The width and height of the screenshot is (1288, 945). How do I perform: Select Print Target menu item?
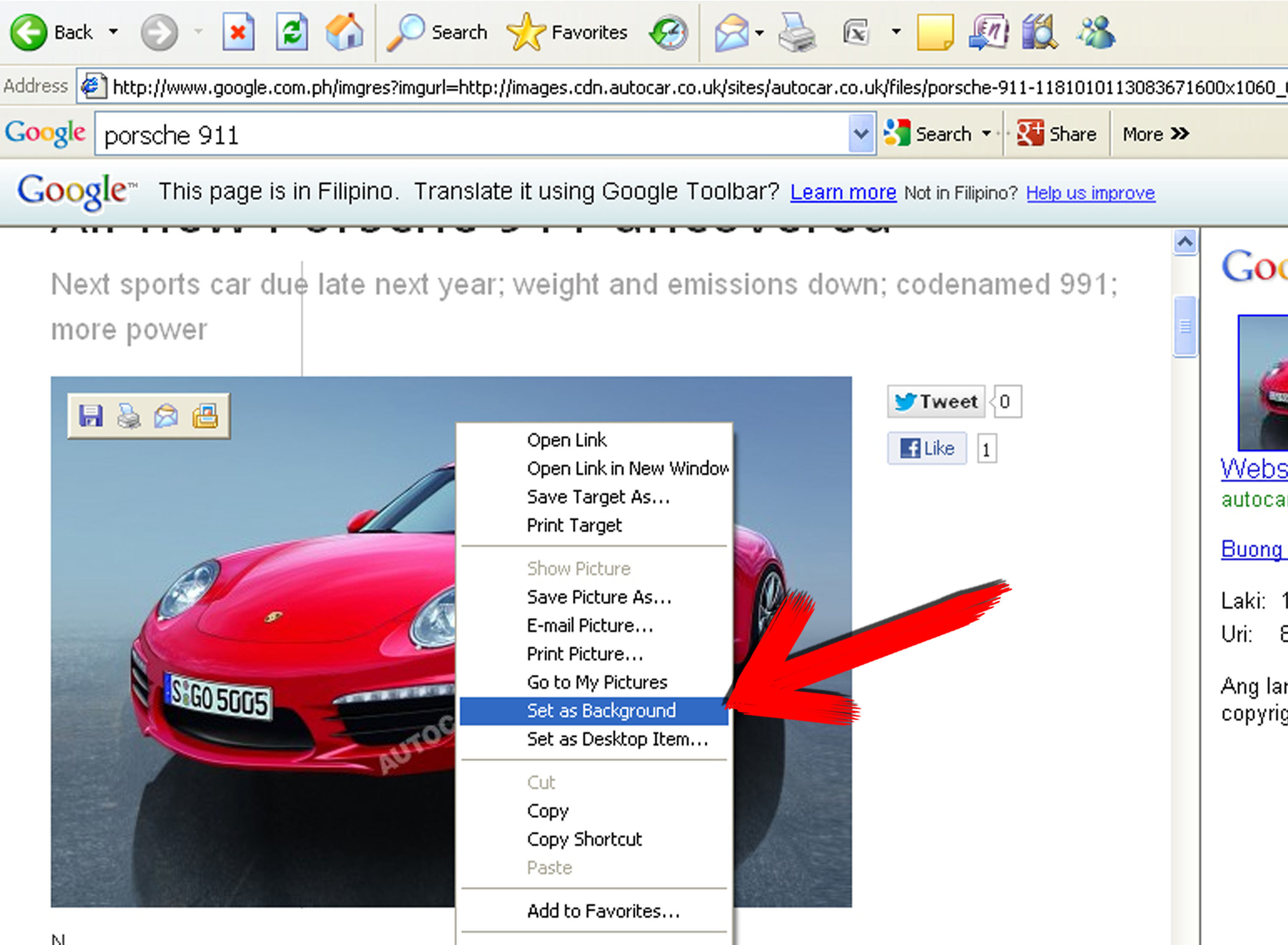pyautogui.click(x=595, y=525)
